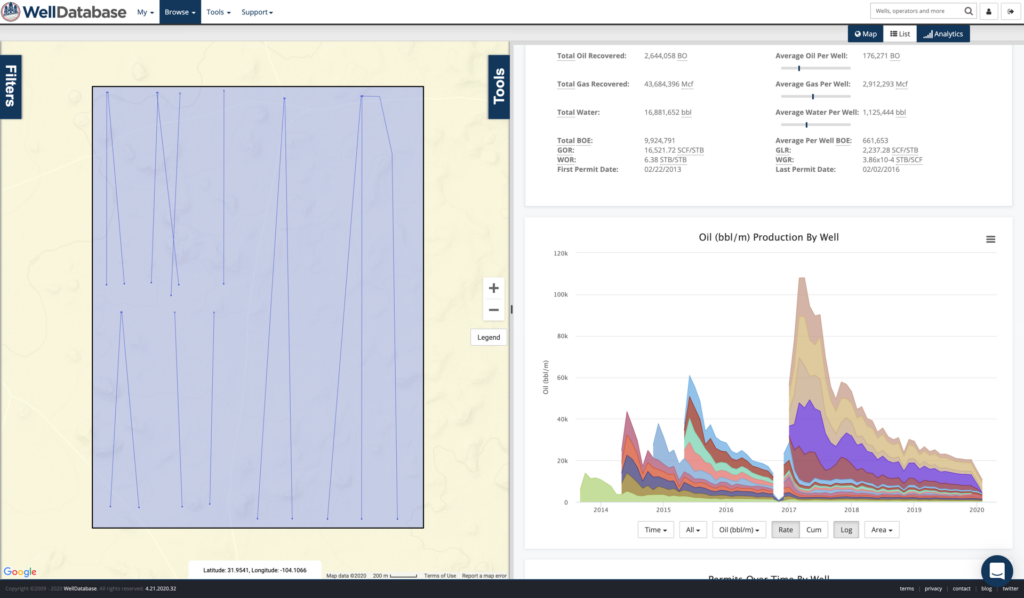Switch to the Analytics view tab
The image size is (1024, 598).
click(x=943, y=34)
